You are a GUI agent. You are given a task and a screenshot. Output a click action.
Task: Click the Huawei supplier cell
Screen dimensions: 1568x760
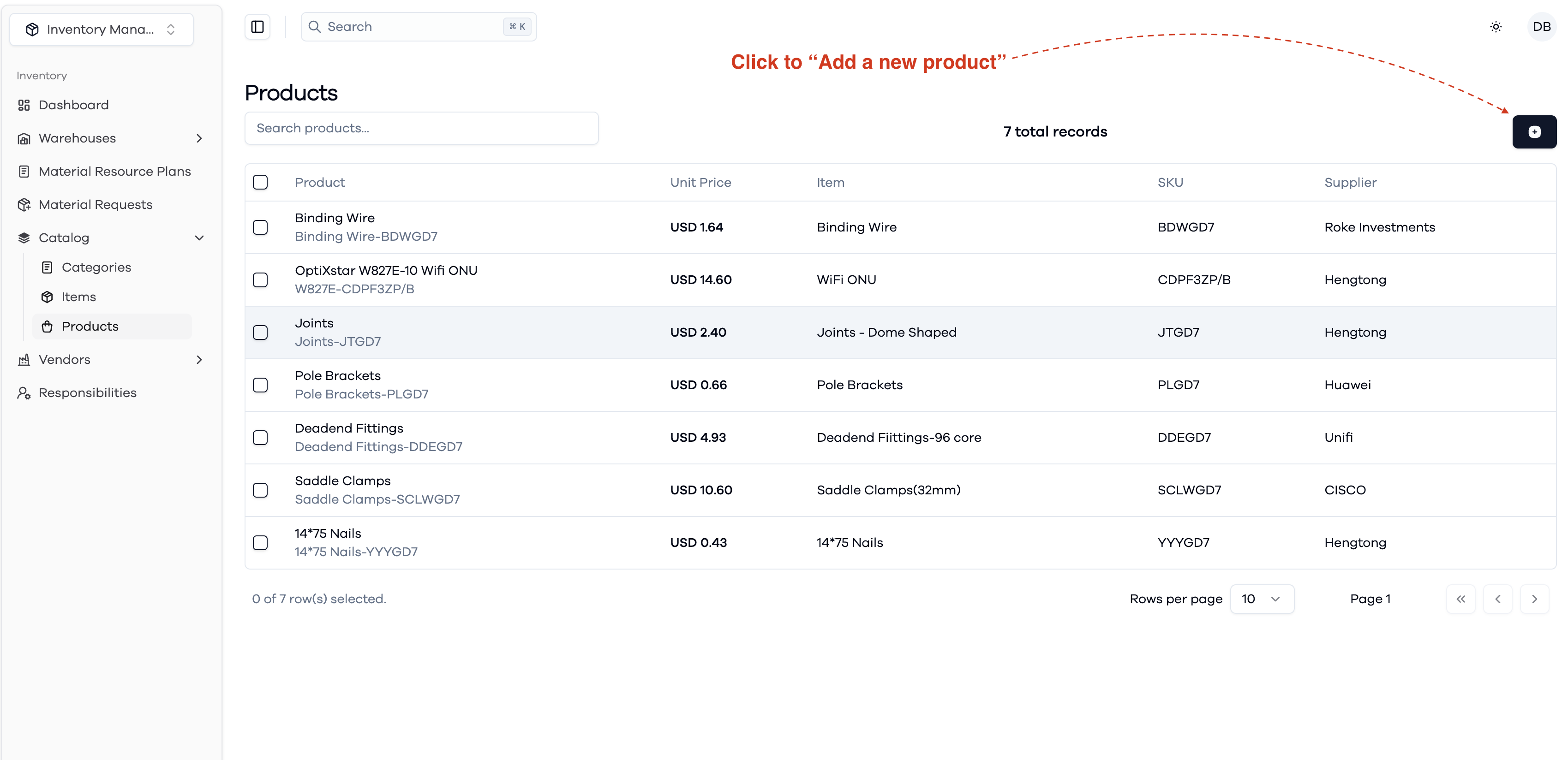pos(1347,385)
